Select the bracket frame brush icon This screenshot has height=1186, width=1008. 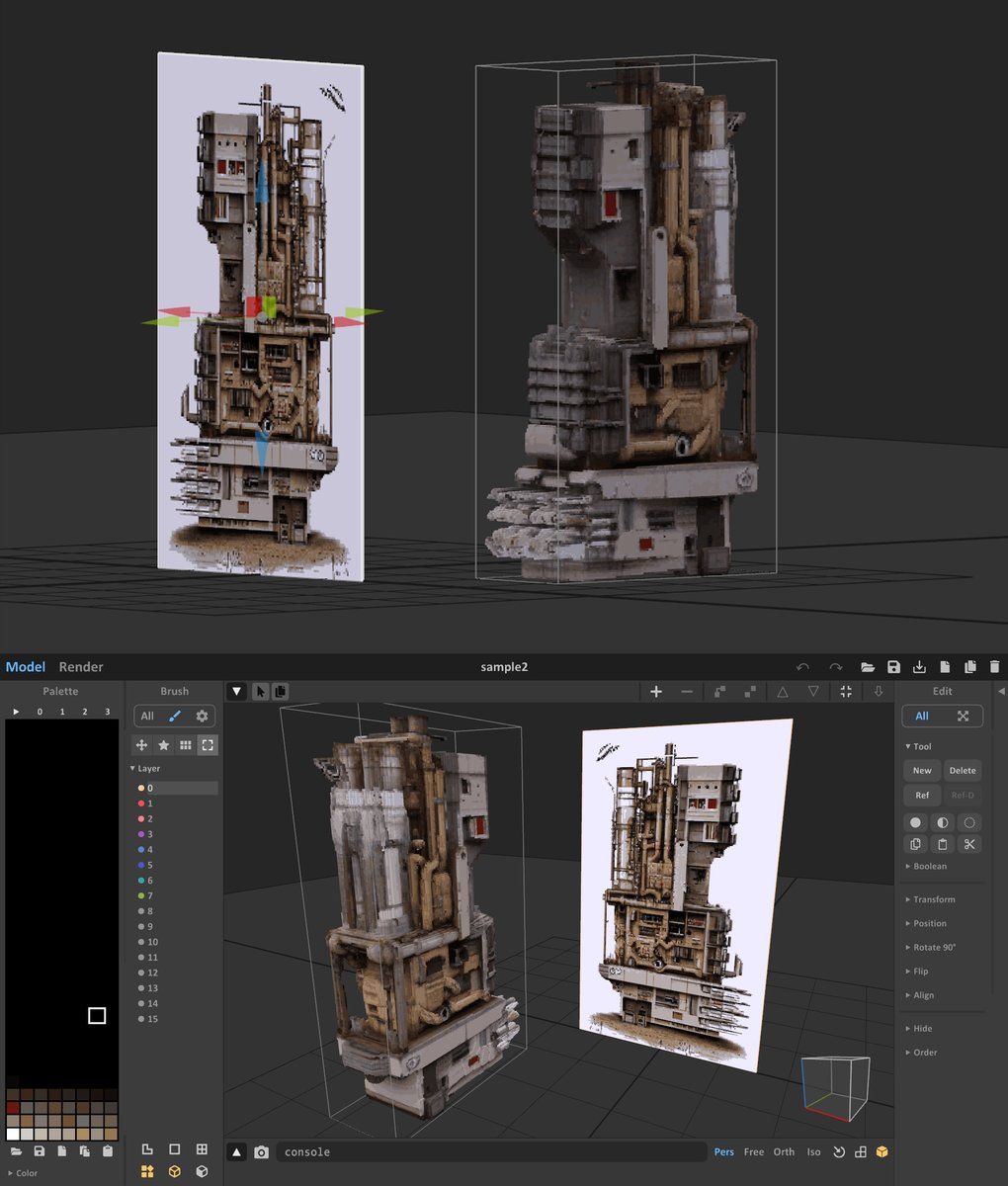[x=208, y=745]
